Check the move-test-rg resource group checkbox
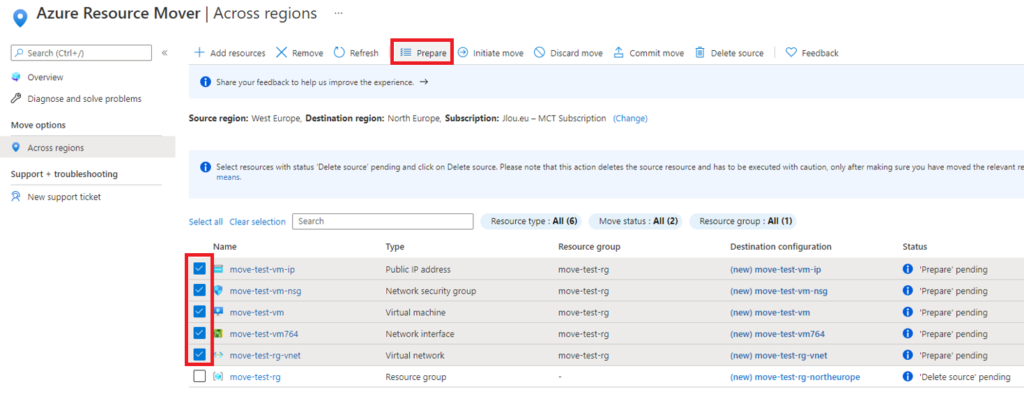 pyautogui.click(x=200, y=376)
